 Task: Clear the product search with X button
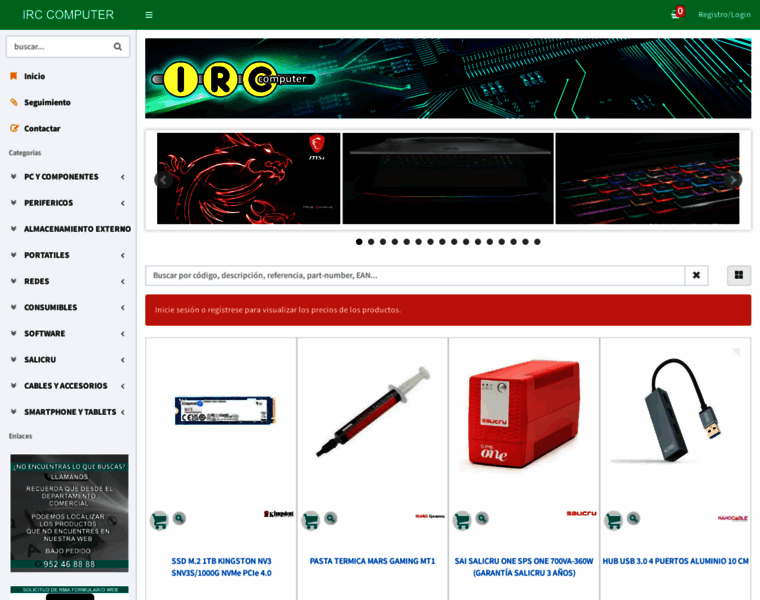(x=696, y=275)
